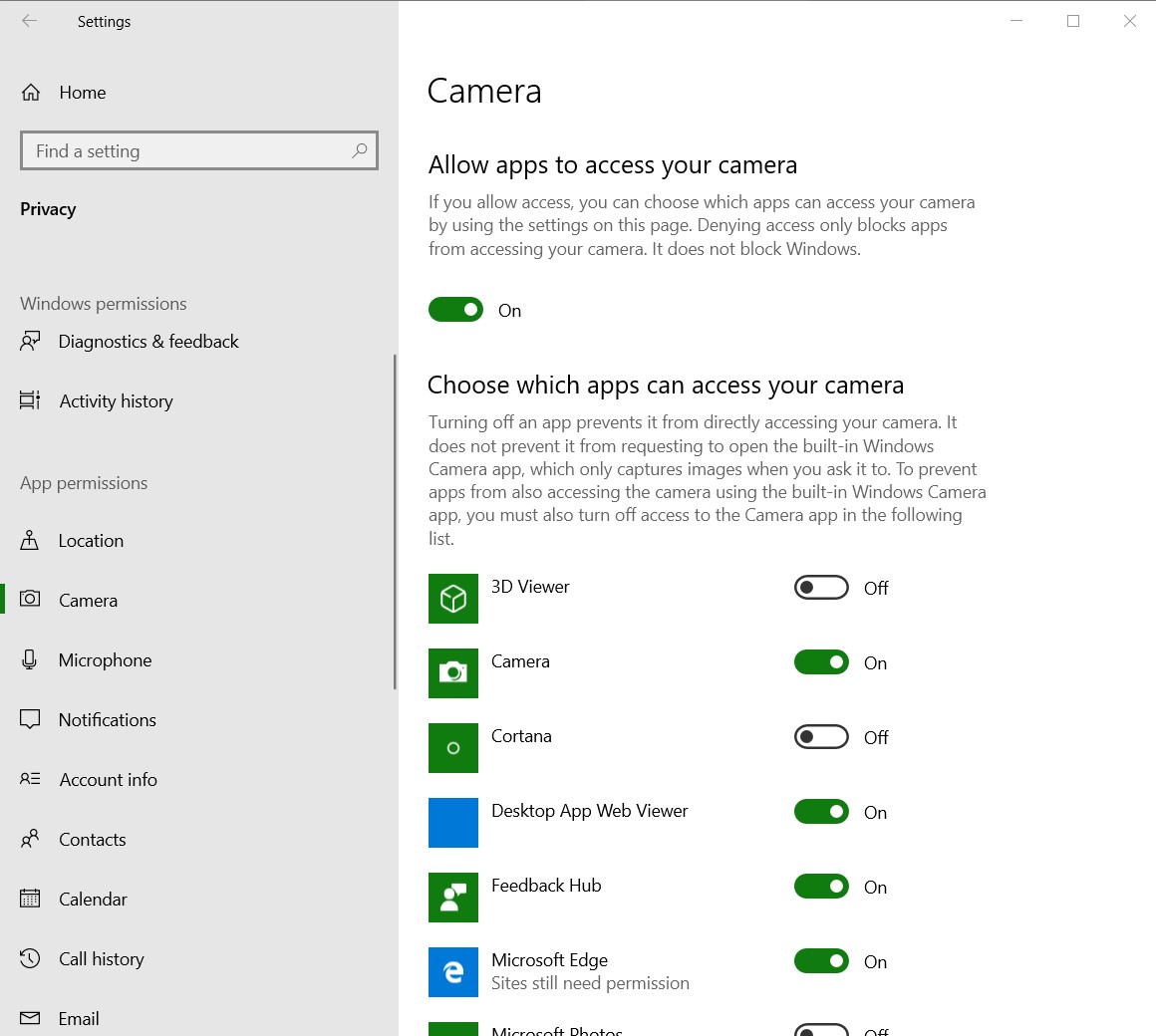The height and width of the screenshot is (1036, 1156).
Task: Click the Camera sidebar icon
Action: [x=30, y=599]
